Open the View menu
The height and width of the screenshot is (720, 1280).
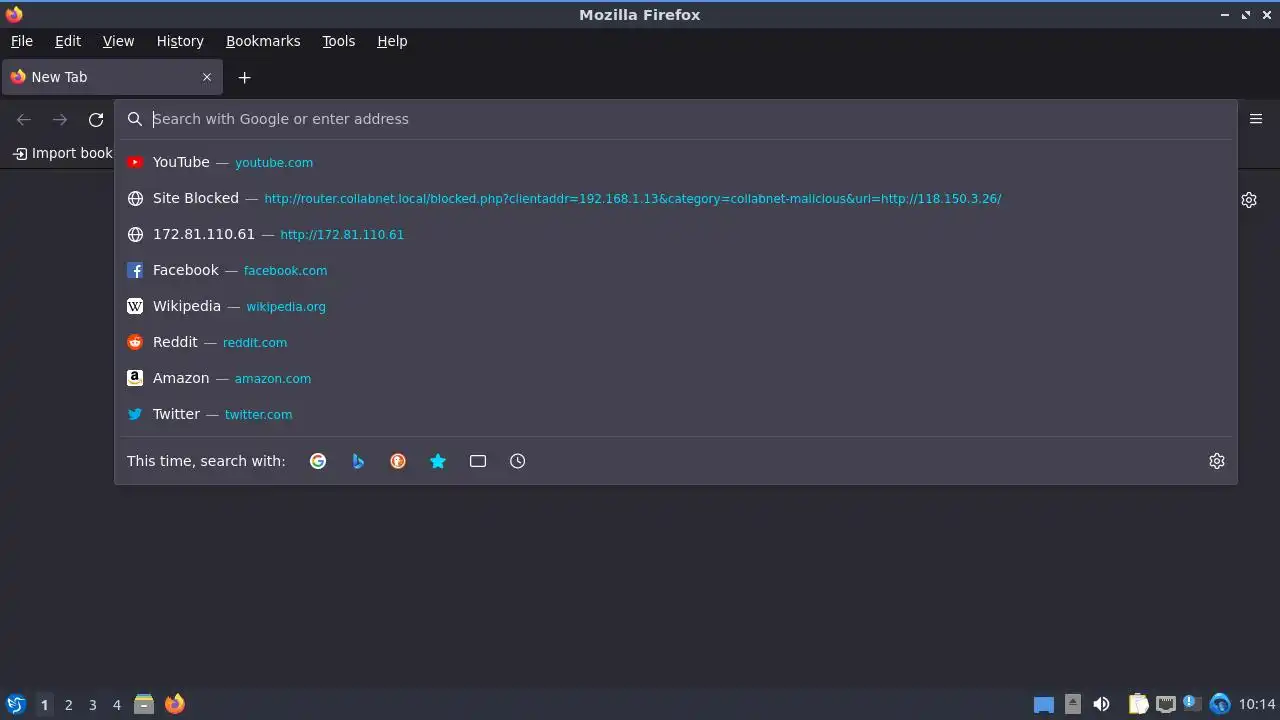[x=118, y=41]
